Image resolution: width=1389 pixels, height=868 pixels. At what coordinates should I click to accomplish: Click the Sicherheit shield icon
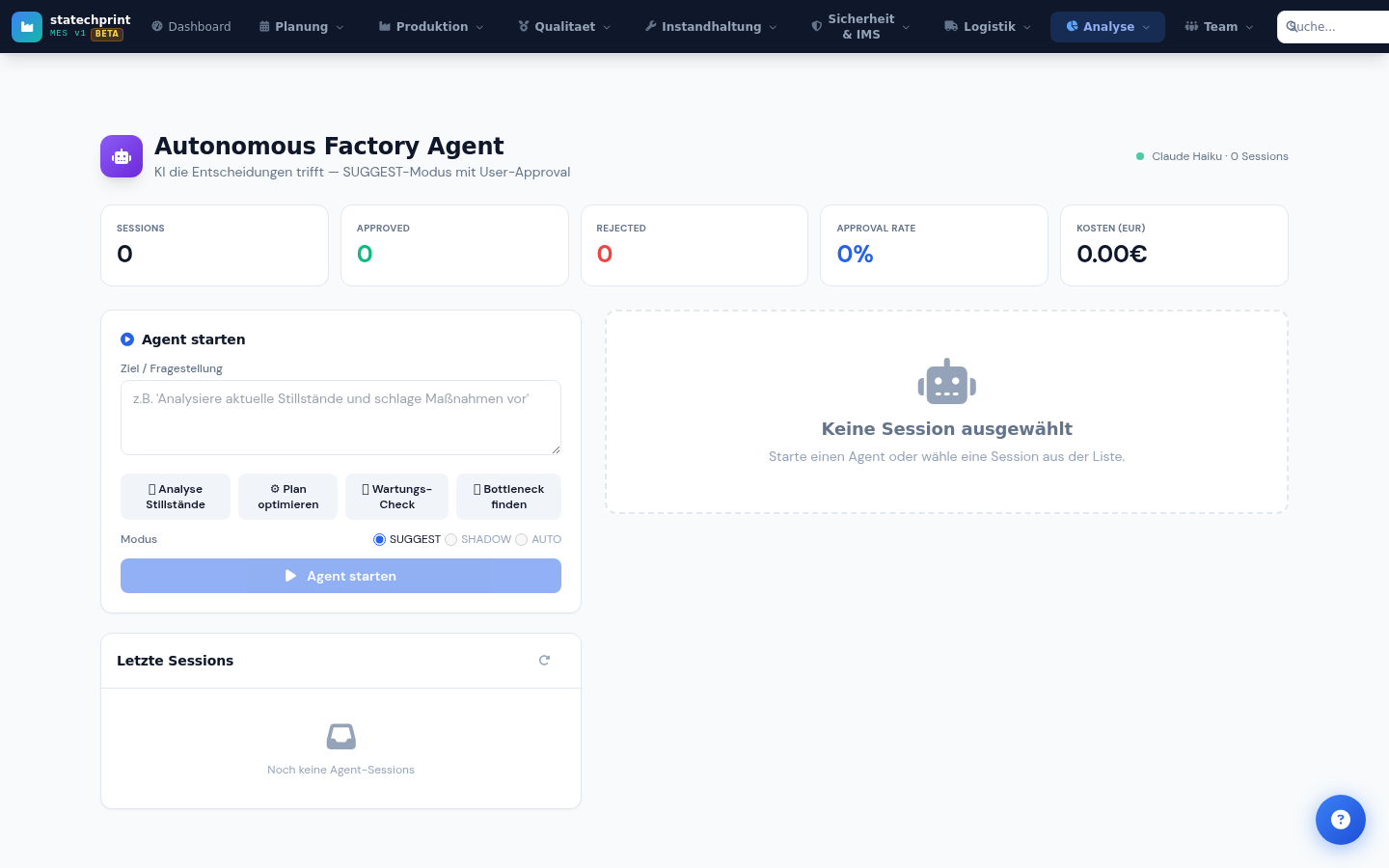click(x=817, y=27)
